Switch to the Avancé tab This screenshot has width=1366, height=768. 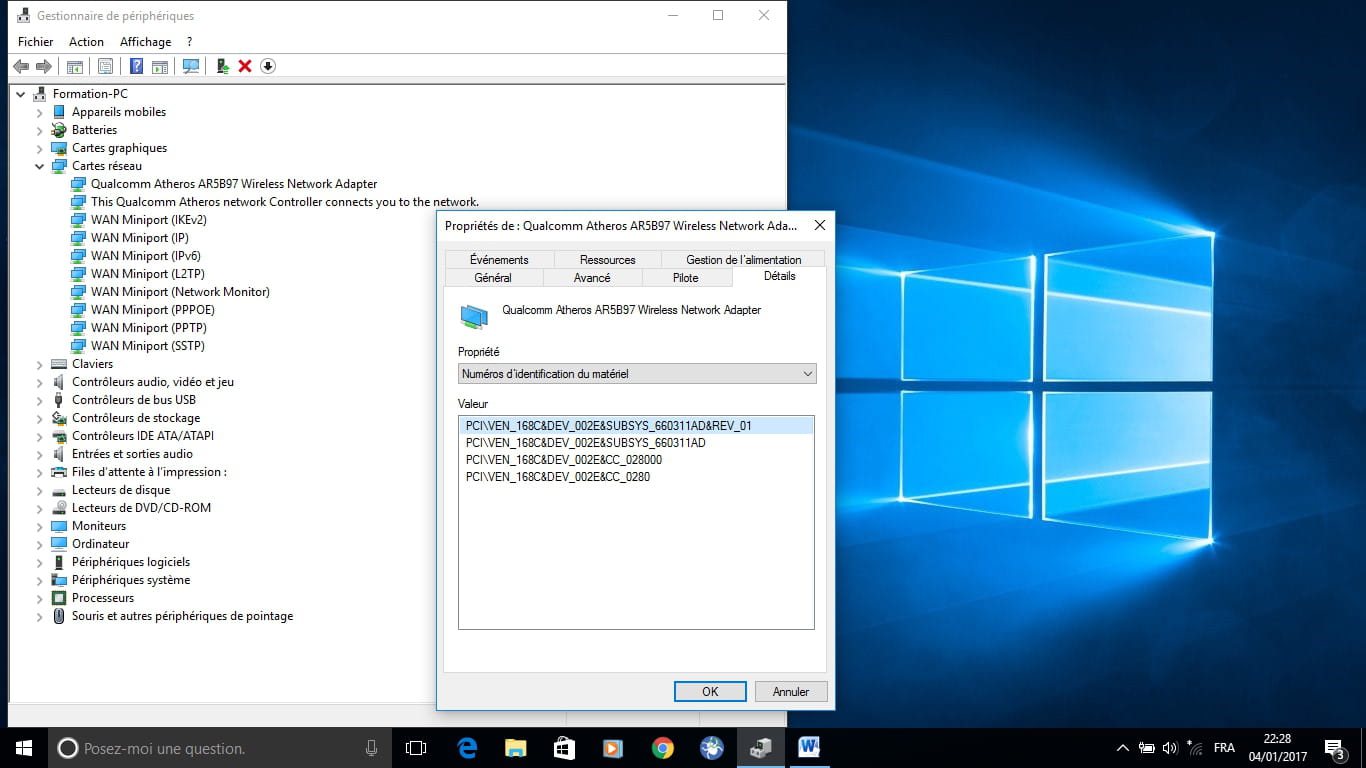pyautogui.click(x=592, y=278)
